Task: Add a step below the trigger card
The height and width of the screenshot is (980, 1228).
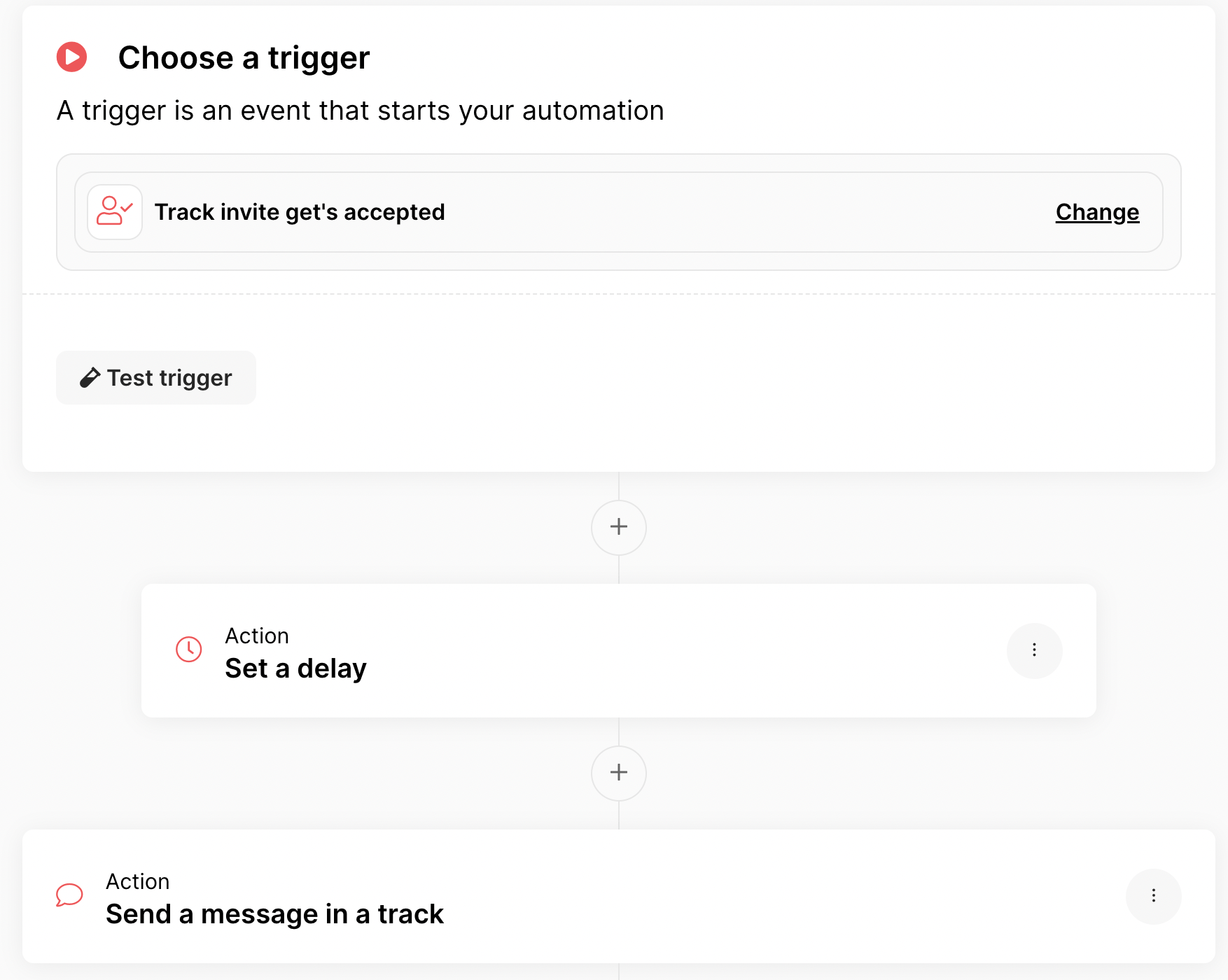Action: click(x=619, y=527)
